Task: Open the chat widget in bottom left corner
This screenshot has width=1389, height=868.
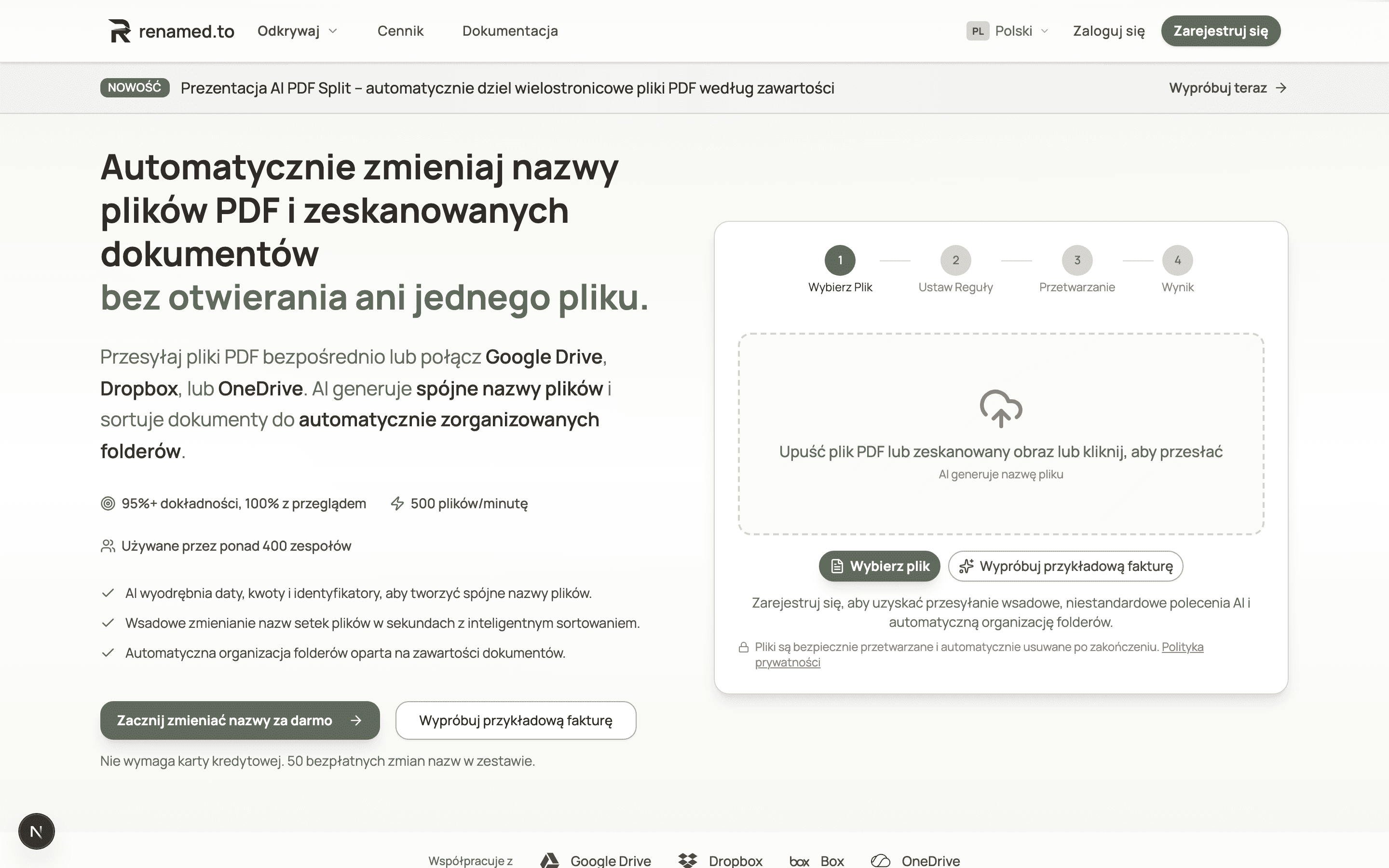Action: tap(36, 831)
